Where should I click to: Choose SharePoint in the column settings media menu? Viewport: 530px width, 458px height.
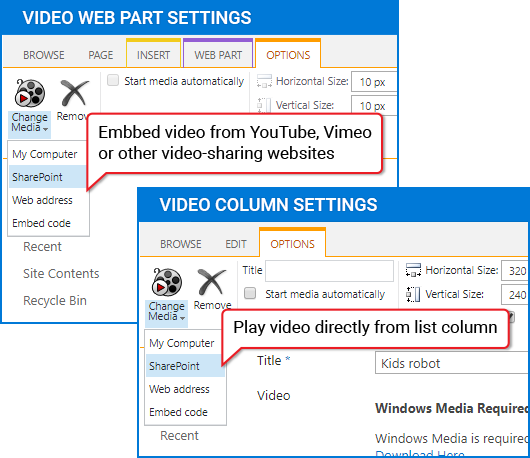coord(185,366)
